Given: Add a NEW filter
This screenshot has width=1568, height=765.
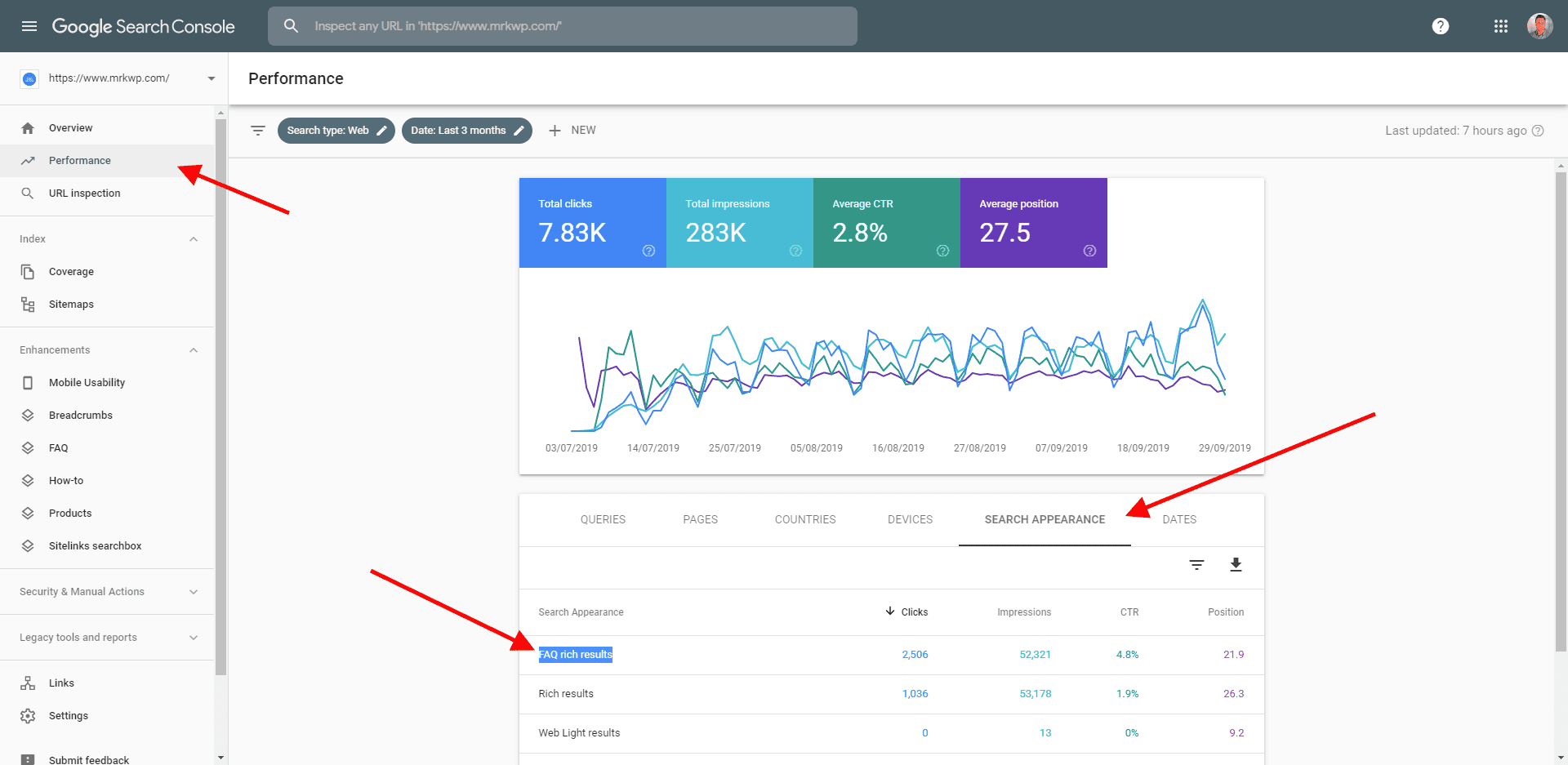Looking at the screenshot, I should (572, 131).
